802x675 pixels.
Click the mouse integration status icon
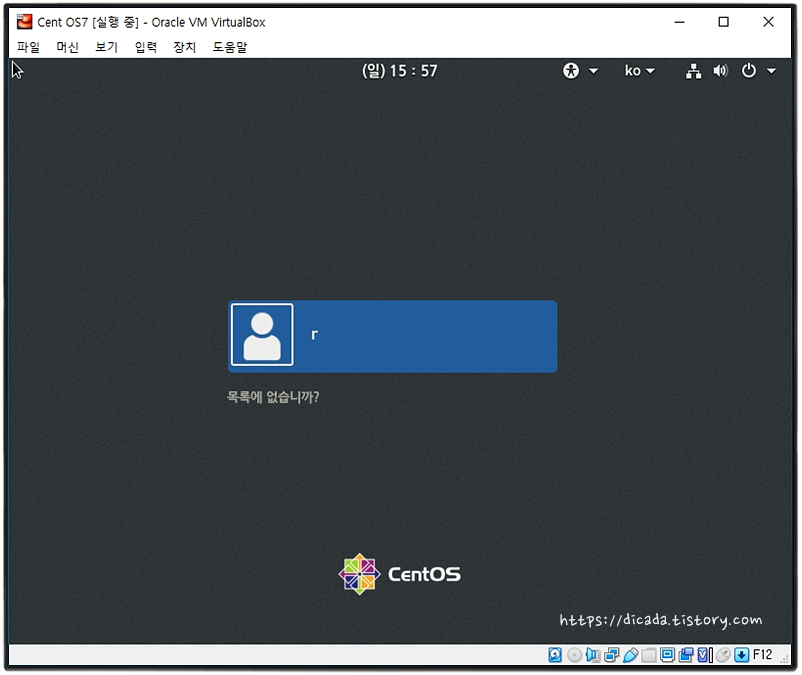[723, 655]
